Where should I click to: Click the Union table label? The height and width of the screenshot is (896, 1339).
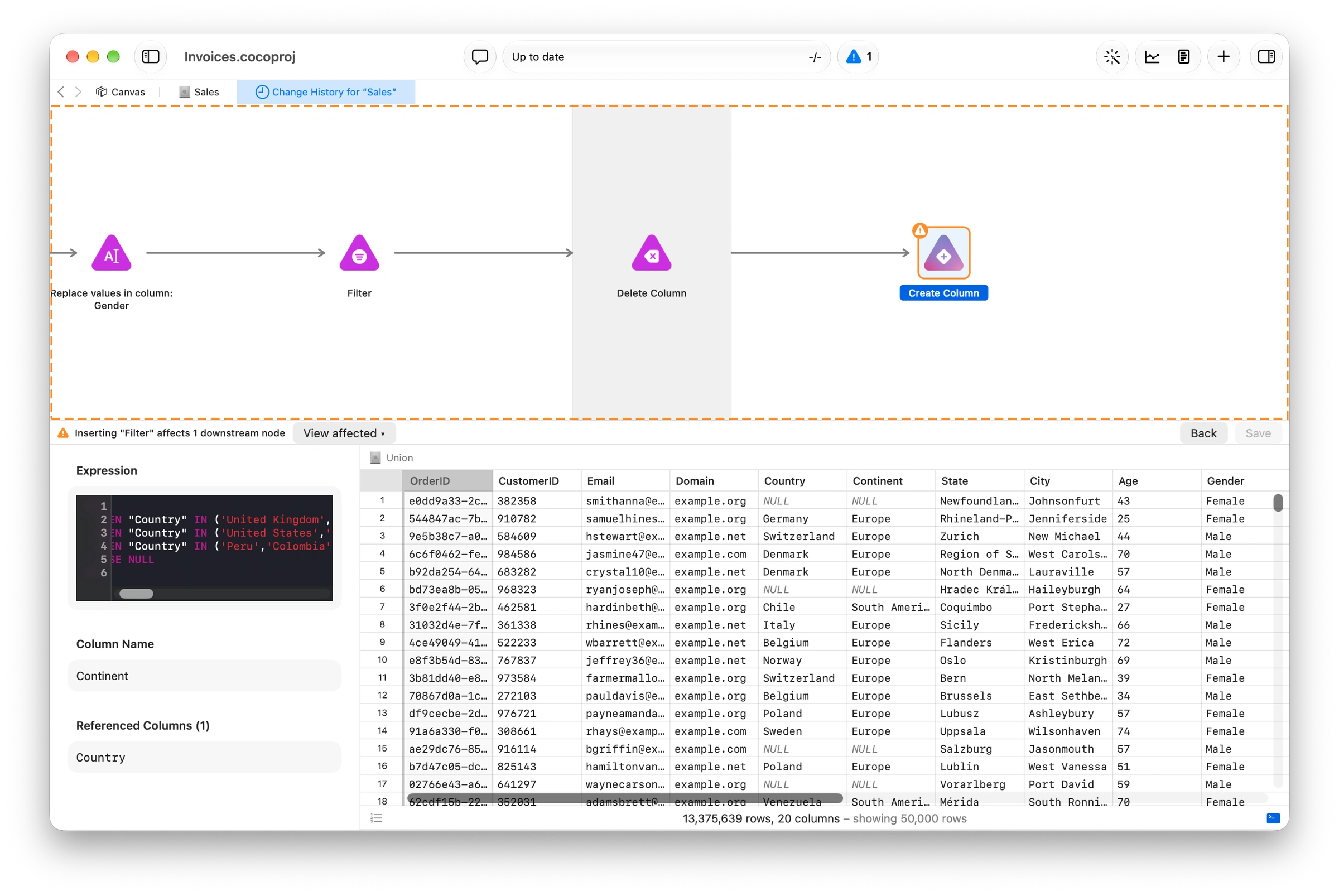coord(392,457)
